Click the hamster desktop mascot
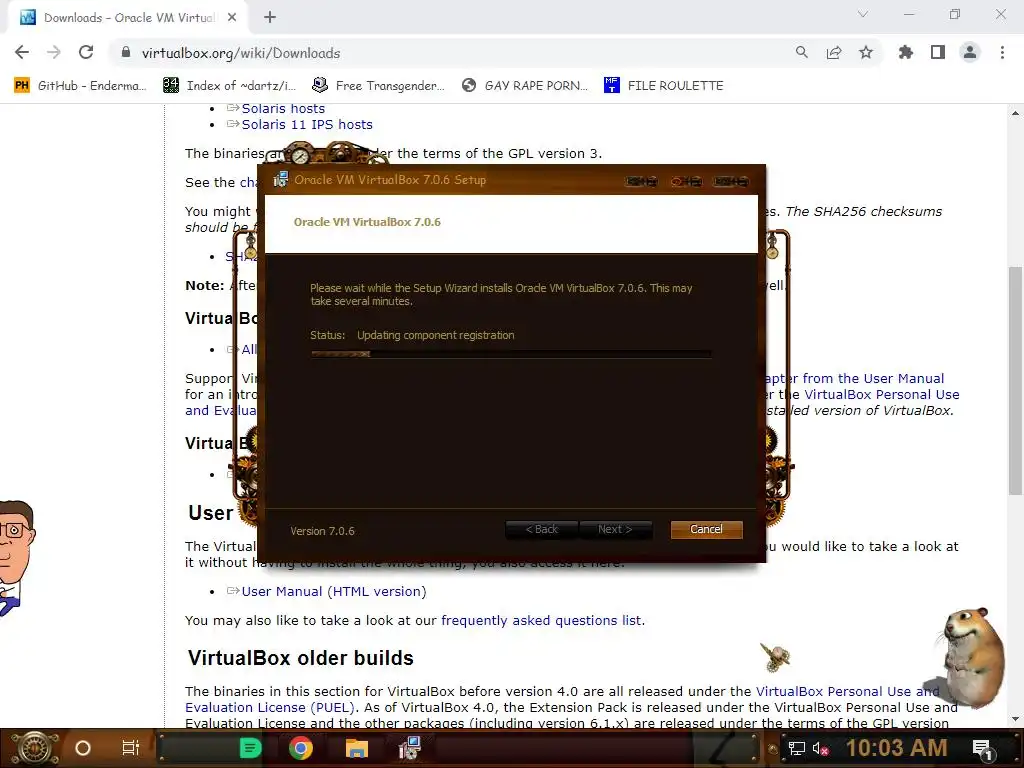This screenshot has height=768, width=1024. pos(970,657)
